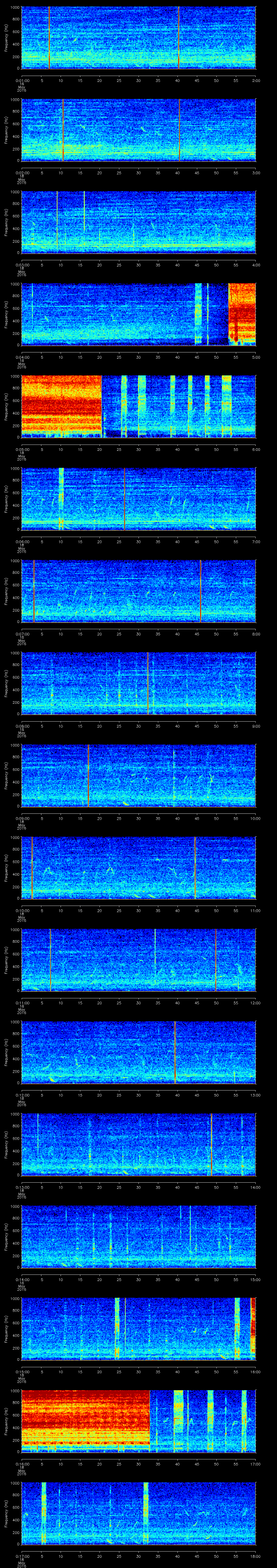Click the '0:16:00' start time label
Screen dimensions: 277x1568
(22, 1464)
